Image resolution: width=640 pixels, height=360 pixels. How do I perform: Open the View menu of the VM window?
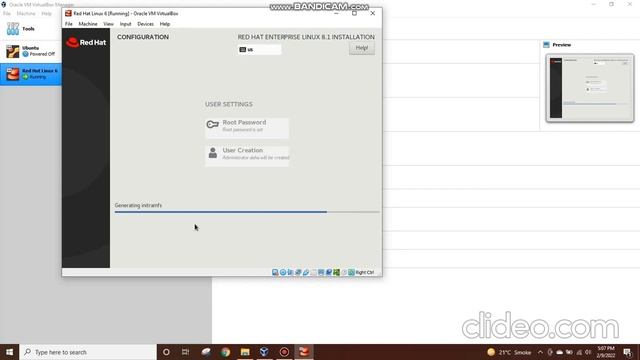tap(108, 24)
